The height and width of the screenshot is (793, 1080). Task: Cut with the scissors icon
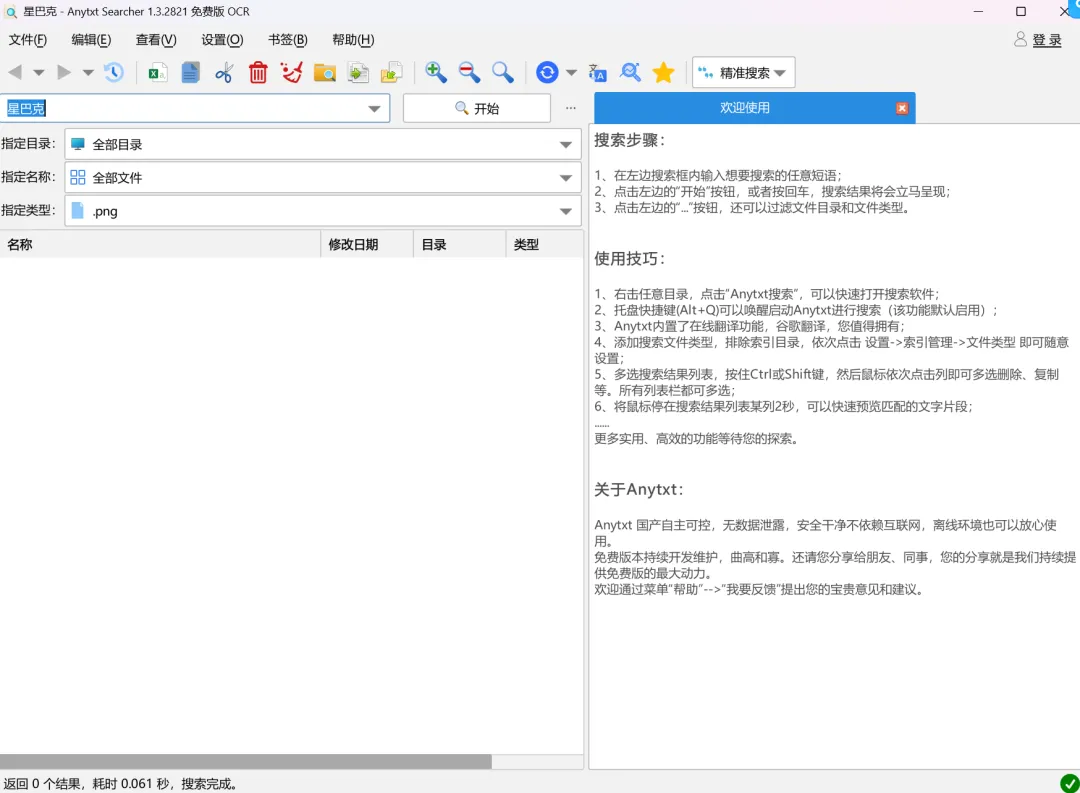(224, 72)
